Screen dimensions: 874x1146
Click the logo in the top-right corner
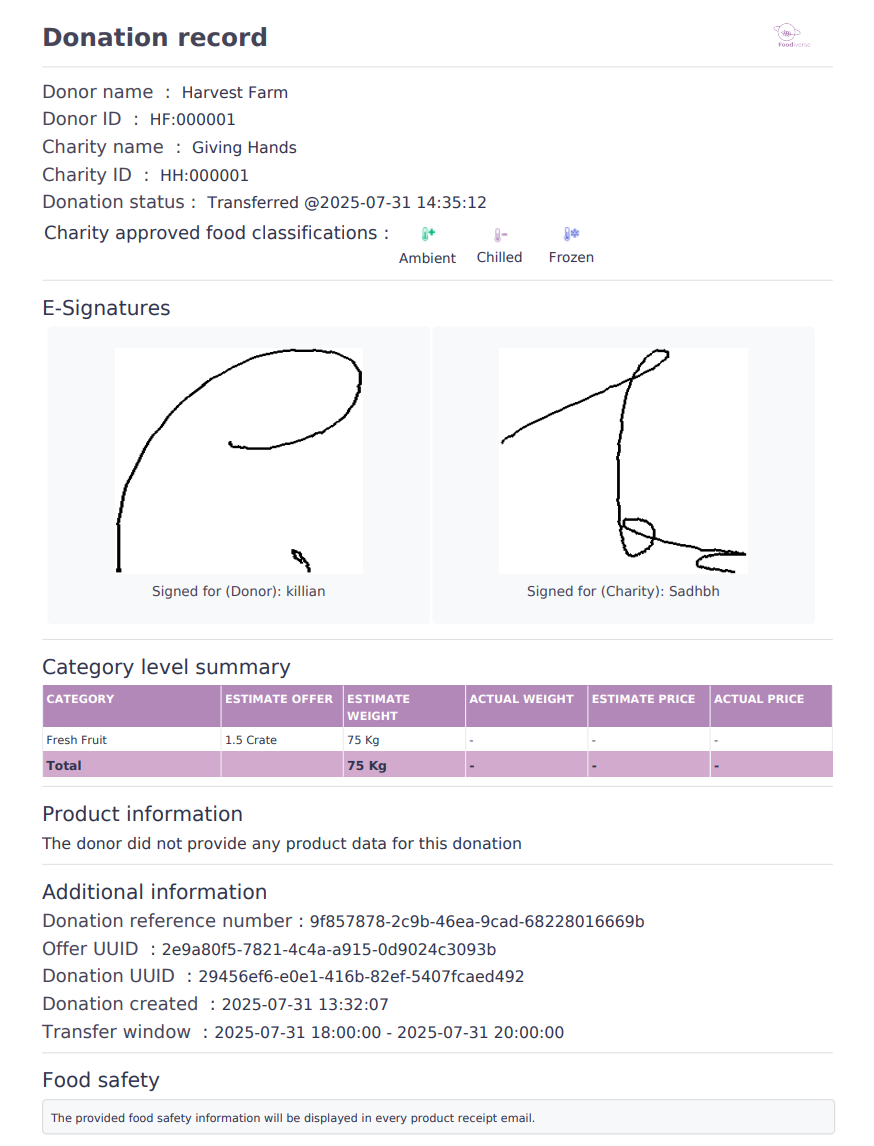coord(795,37)
